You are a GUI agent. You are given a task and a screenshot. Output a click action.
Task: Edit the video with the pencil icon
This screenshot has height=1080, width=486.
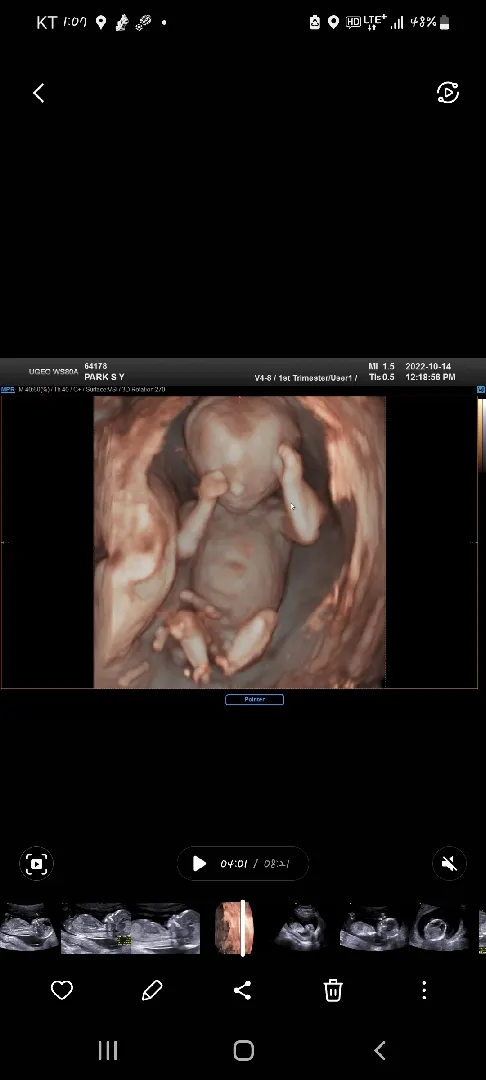[x=152, y=990]
